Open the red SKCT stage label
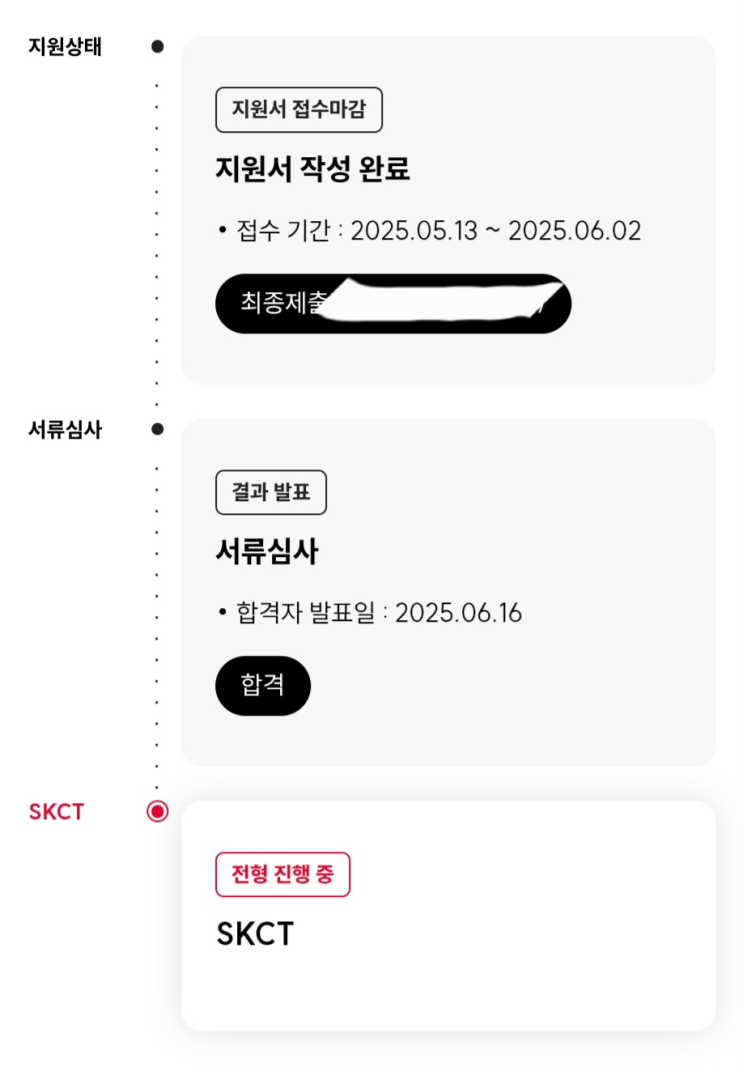This screenshot has width=743, height=1067. coord(56,811)
